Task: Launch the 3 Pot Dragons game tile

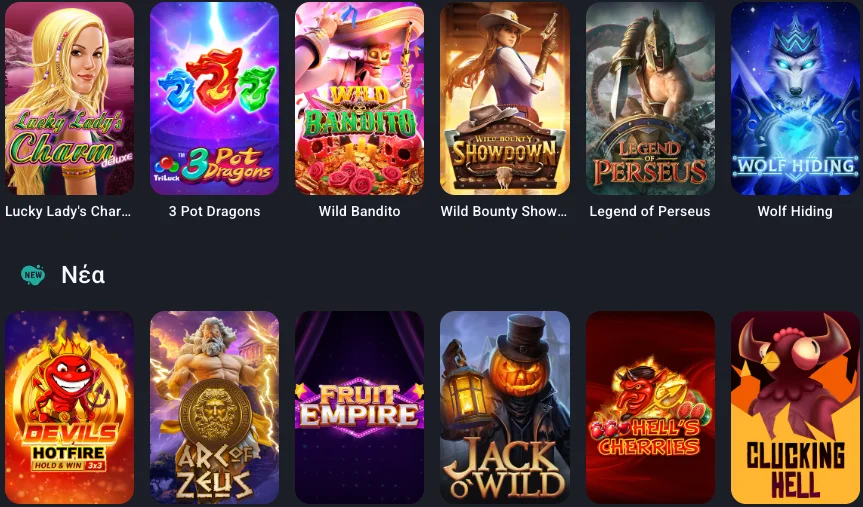Action: click(x=215, y=98)
